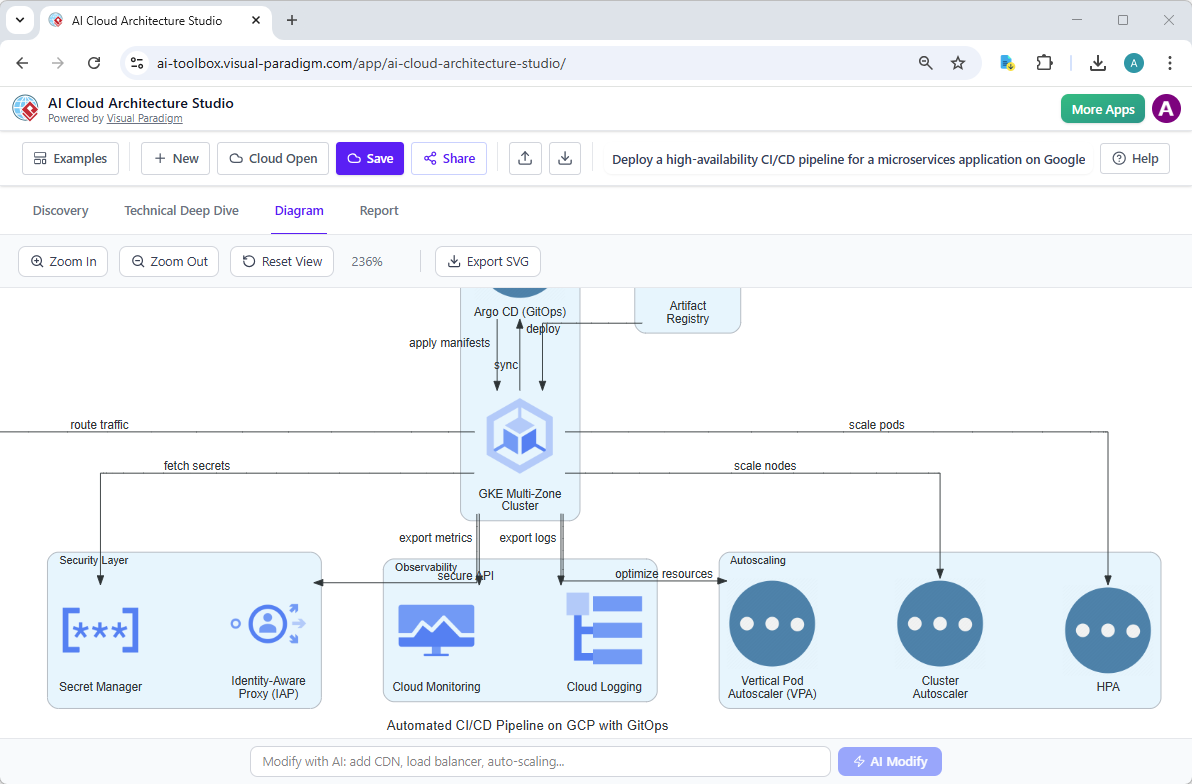Click the Save button

[x=369, y=158]
